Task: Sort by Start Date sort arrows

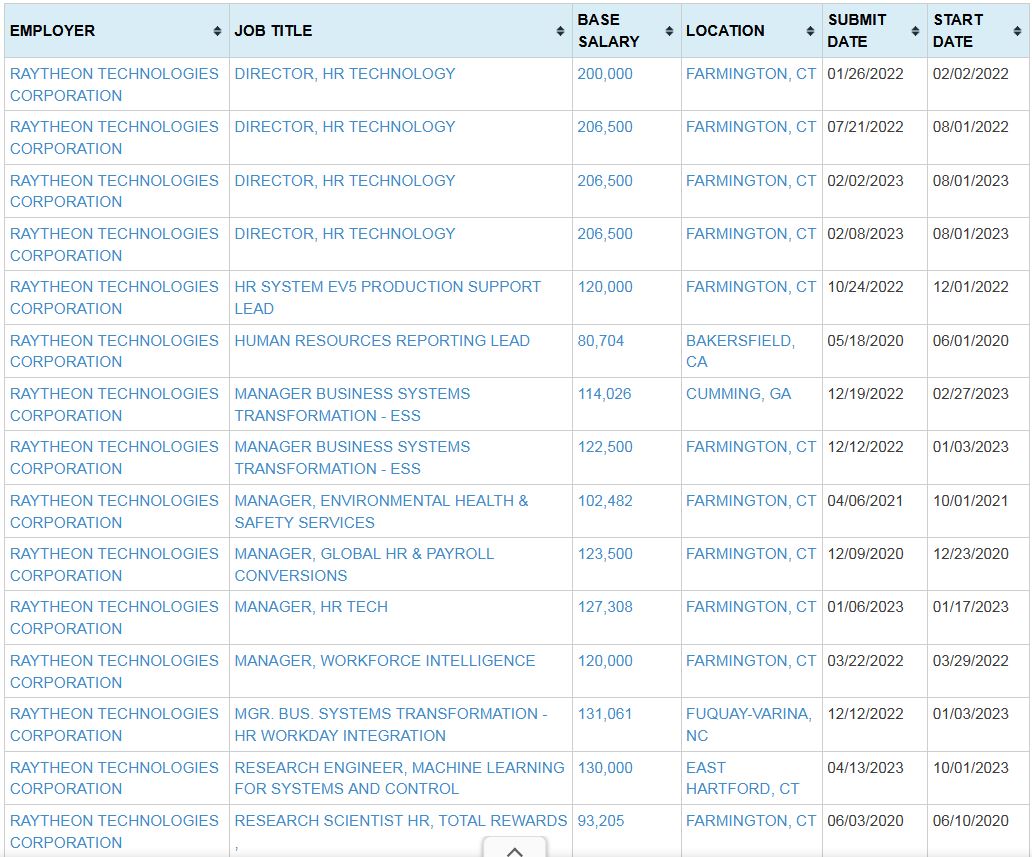Action: pos(1018,31)
